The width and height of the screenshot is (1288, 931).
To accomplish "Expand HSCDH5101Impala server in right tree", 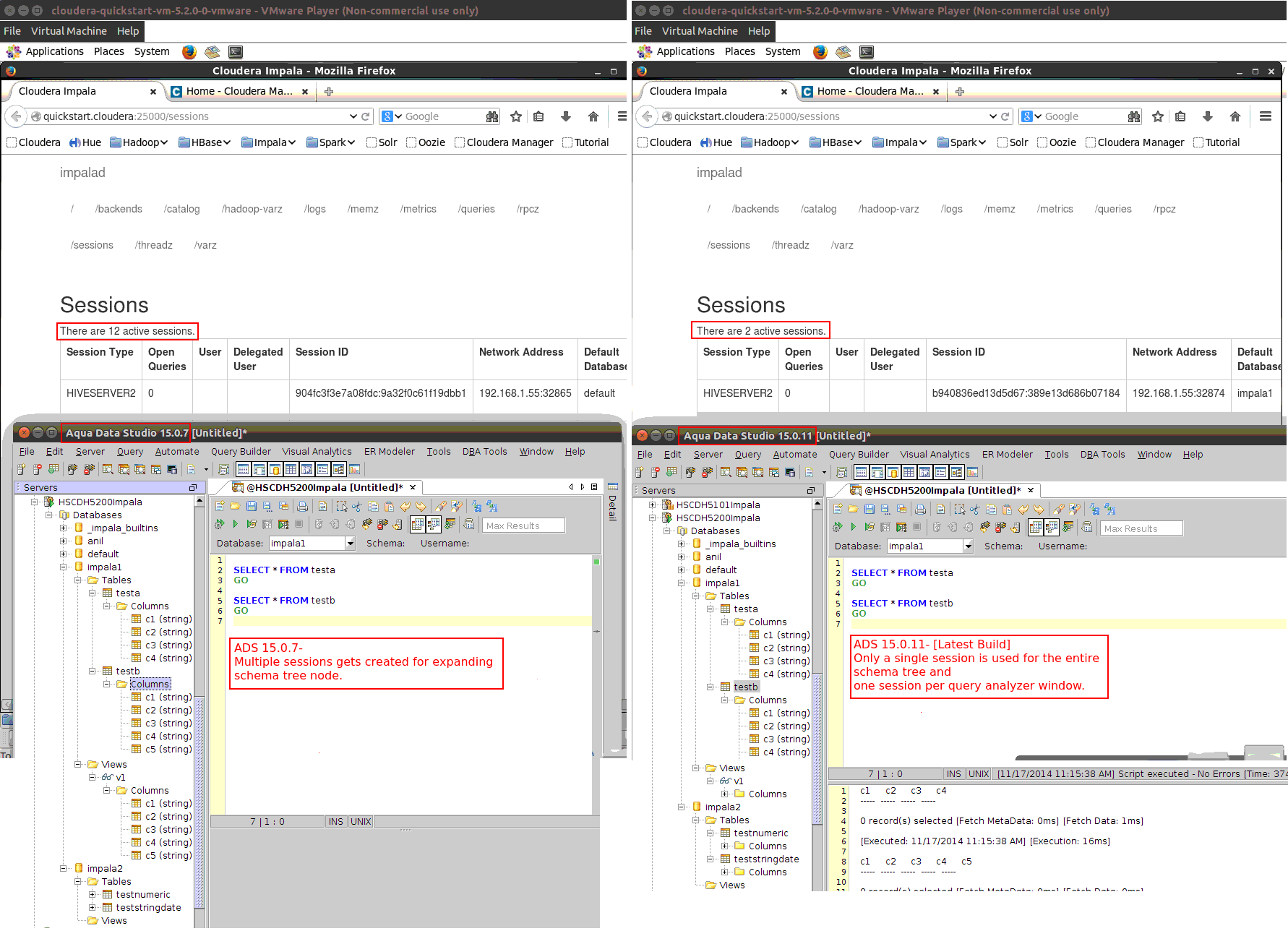I will [x=653, y=505].
